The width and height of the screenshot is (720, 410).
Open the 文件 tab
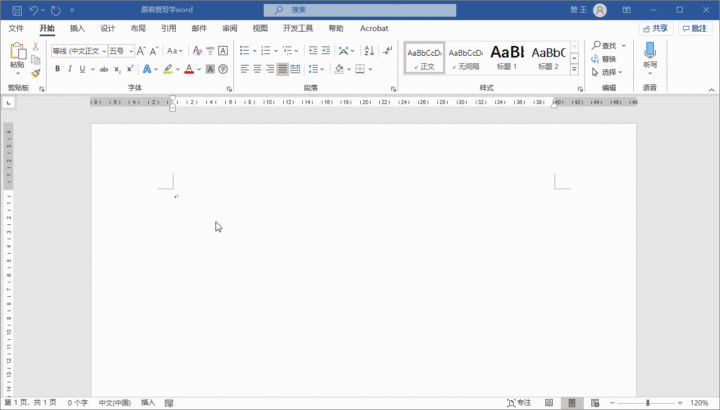pyautogui.click(x=16, y=28)
